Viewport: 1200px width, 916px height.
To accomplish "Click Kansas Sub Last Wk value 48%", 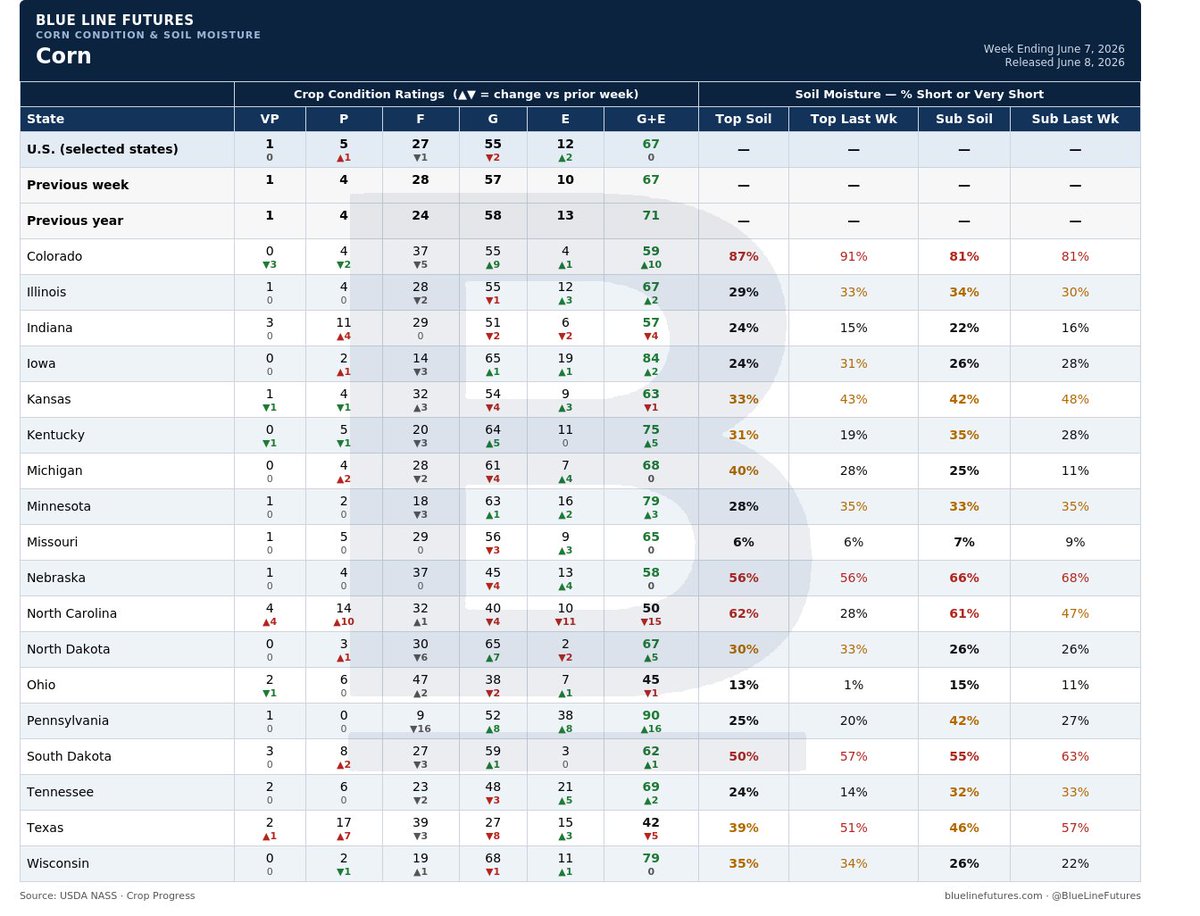I will [x=1075, y=399].
